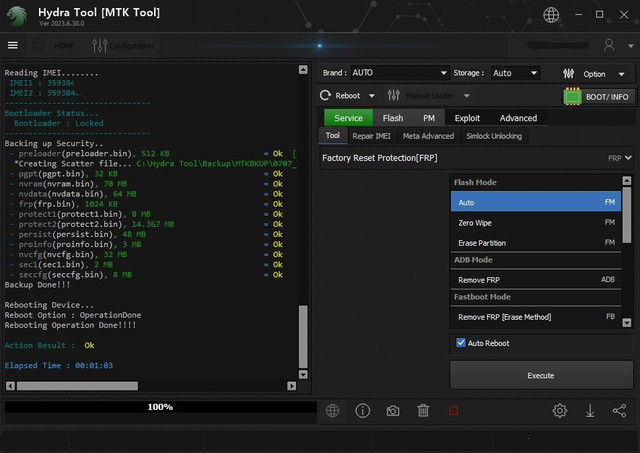This screenshot has height=453, width=640.
Task: Open Configuration section
Action: [x=122, y=45]
